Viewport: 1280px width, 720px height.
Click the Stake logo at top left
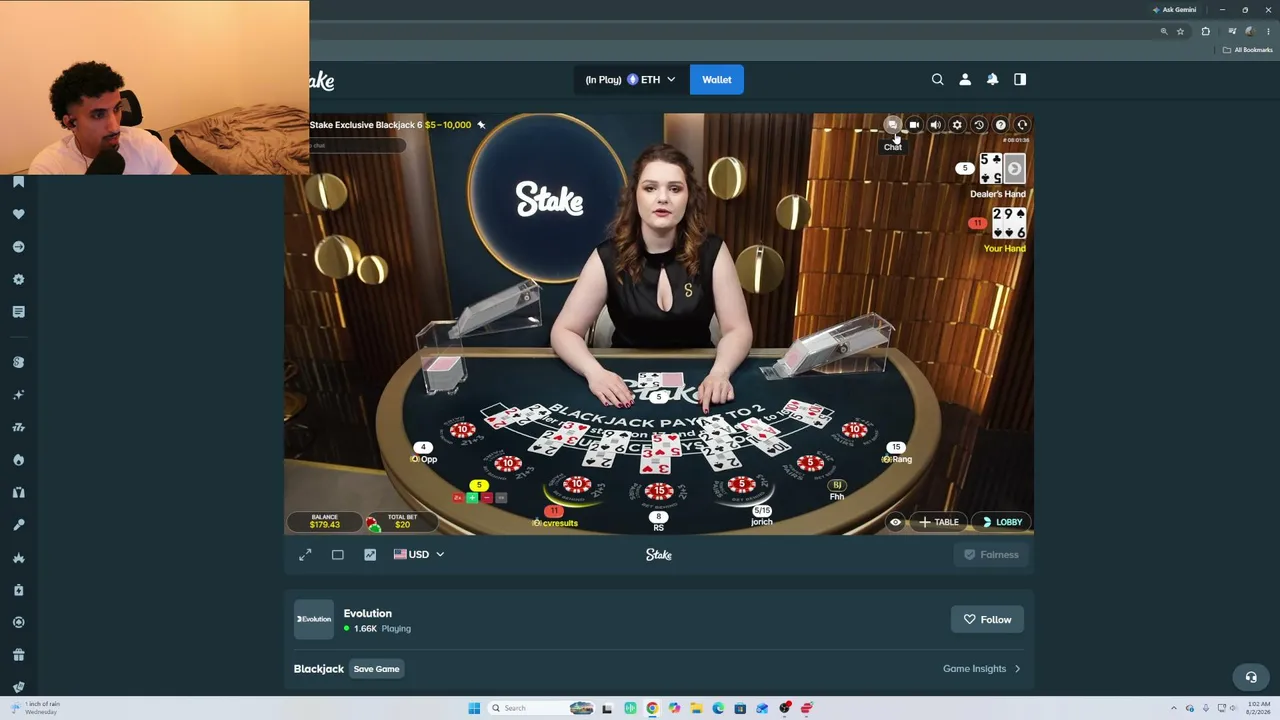click(322, 81)
